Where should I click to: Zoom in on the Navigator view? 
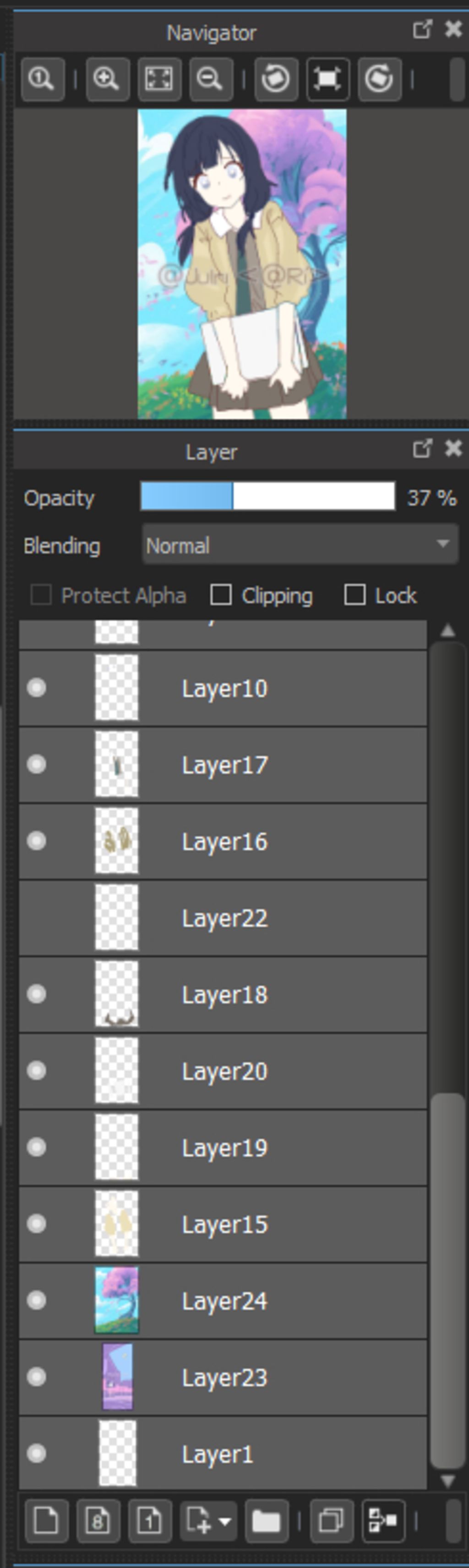tap(107, 79)
